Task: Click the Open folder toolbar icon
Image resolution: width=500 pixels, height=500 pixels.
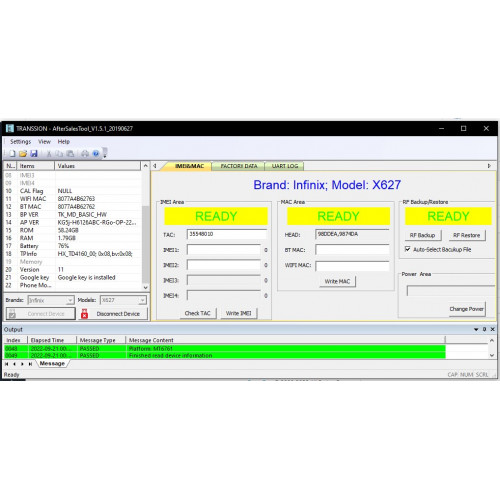Action: point(23,154)
